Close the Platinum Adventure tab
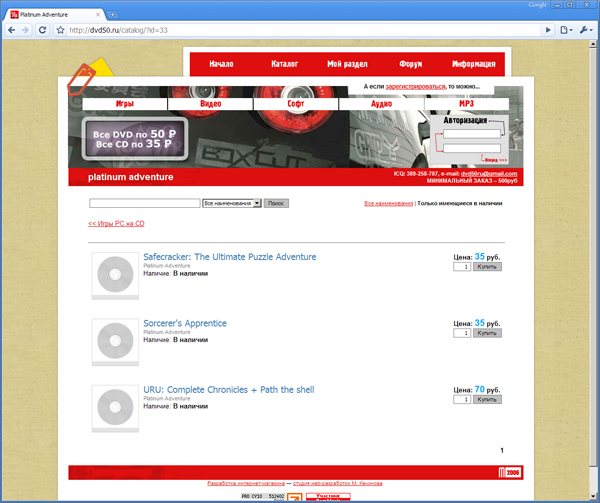 (x=98, y=15)
